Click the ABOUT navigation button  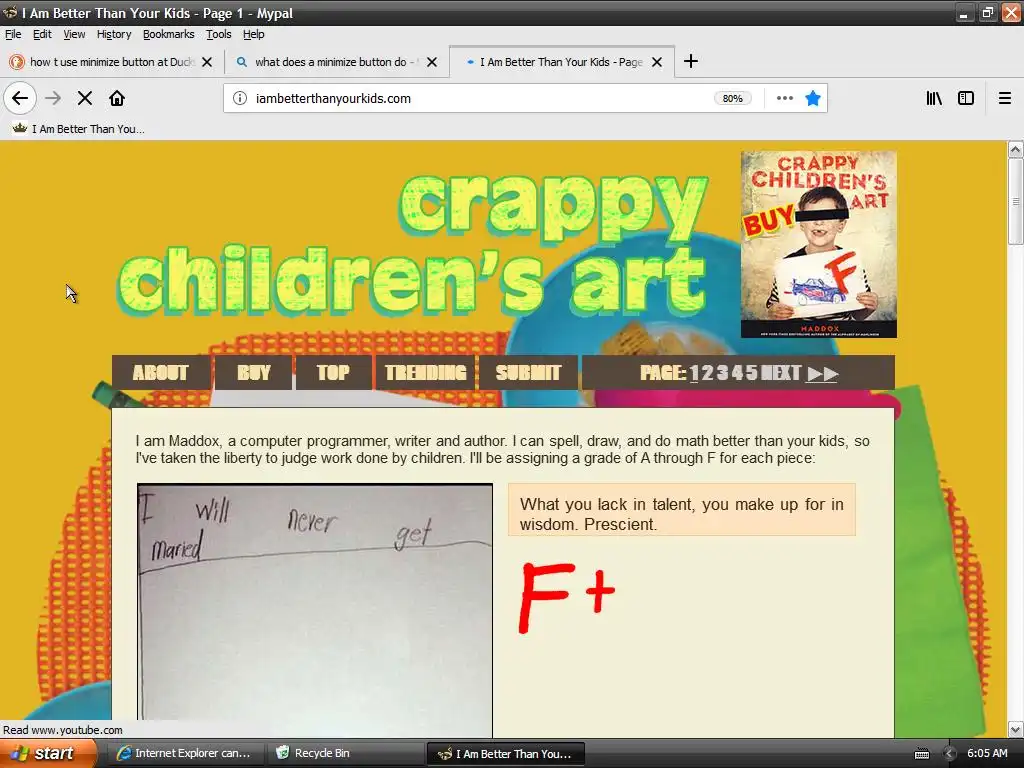[161, 372]
